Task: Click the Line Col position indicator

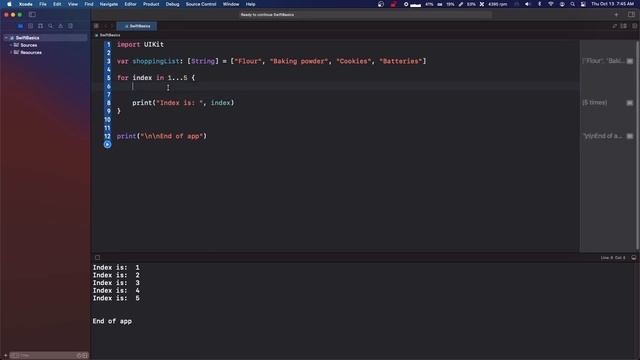Action: (x=613, y=258)
